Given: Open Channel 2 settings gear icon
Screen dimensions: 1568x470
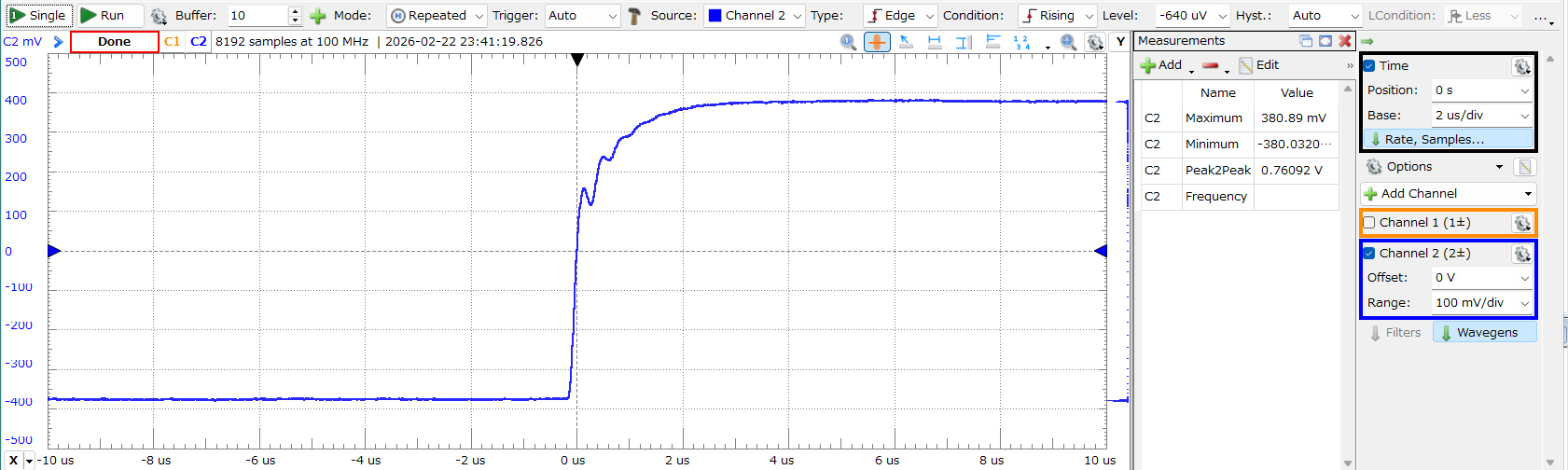Looking at the screenshot, I should (1521, 254).
